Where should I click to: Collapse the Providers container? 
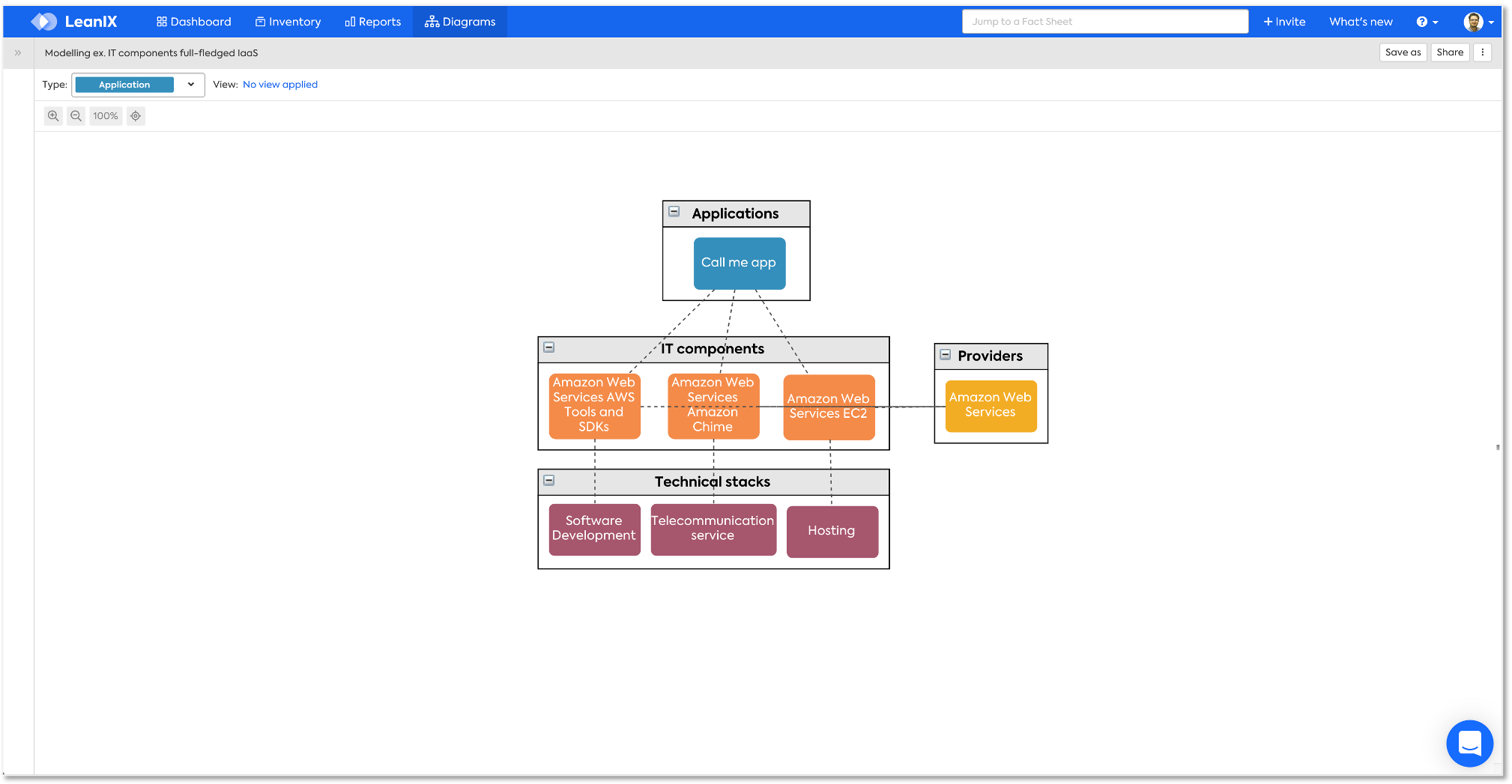(x=946, y=355)
